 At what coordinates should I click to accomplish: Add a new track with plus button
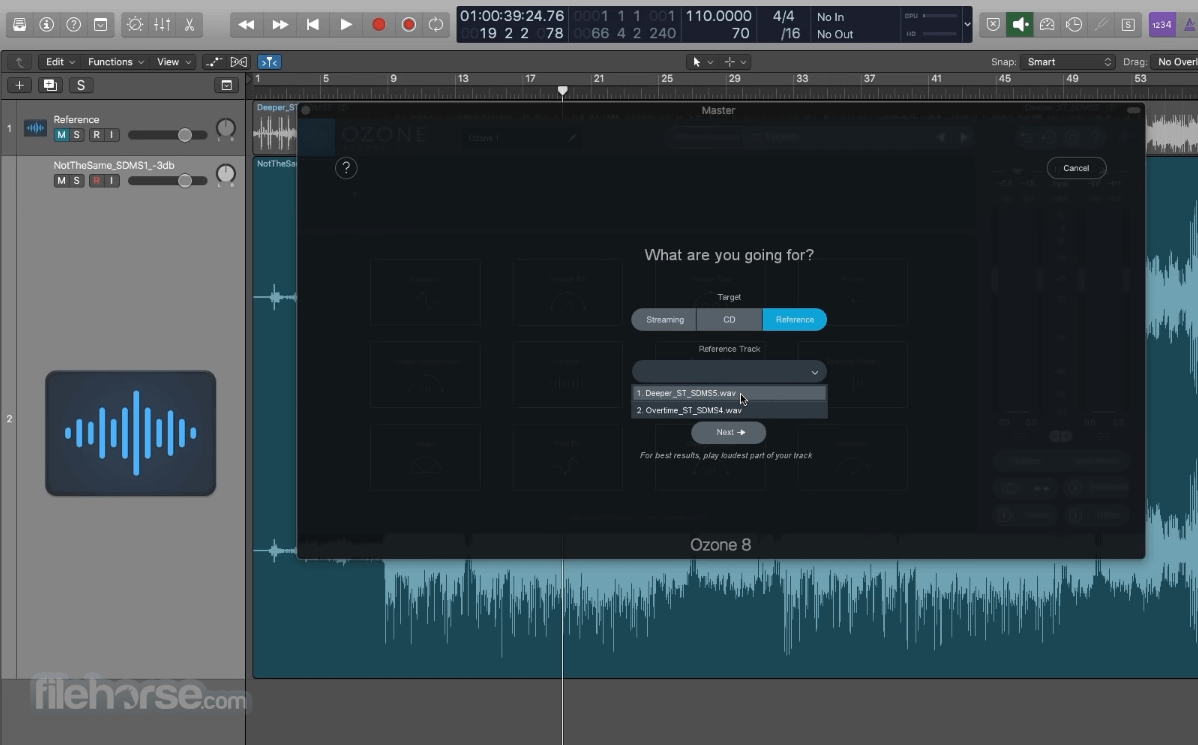point(19,85)
